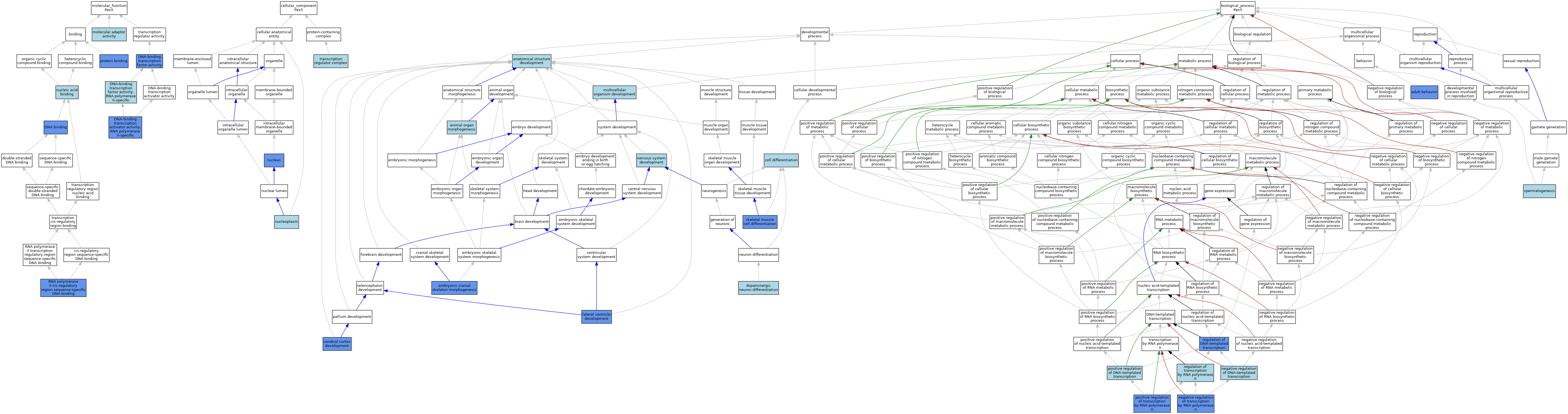Click the 'cellular anatomical entity' node
This screenshot has height=414, width=1568.
click(x=274, y=34)
